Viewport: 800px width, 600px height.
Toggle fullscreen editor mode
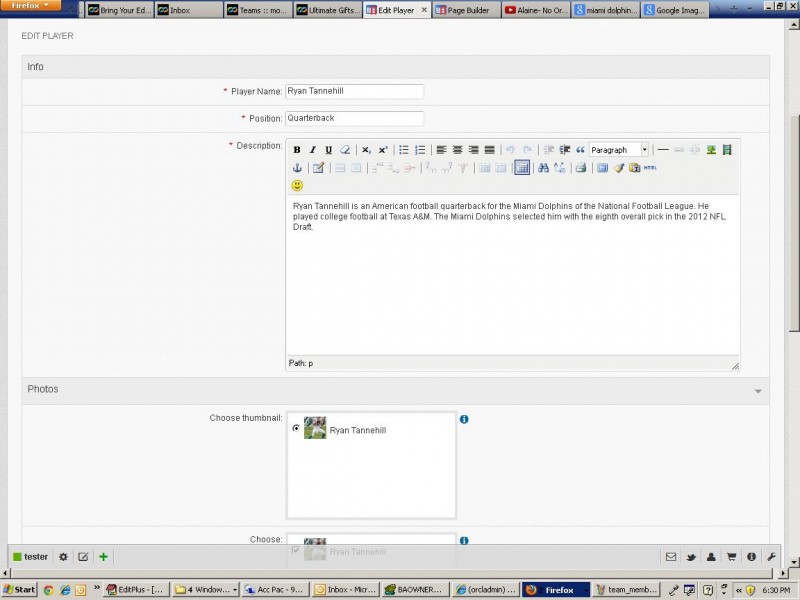click(x=603, y=168)
